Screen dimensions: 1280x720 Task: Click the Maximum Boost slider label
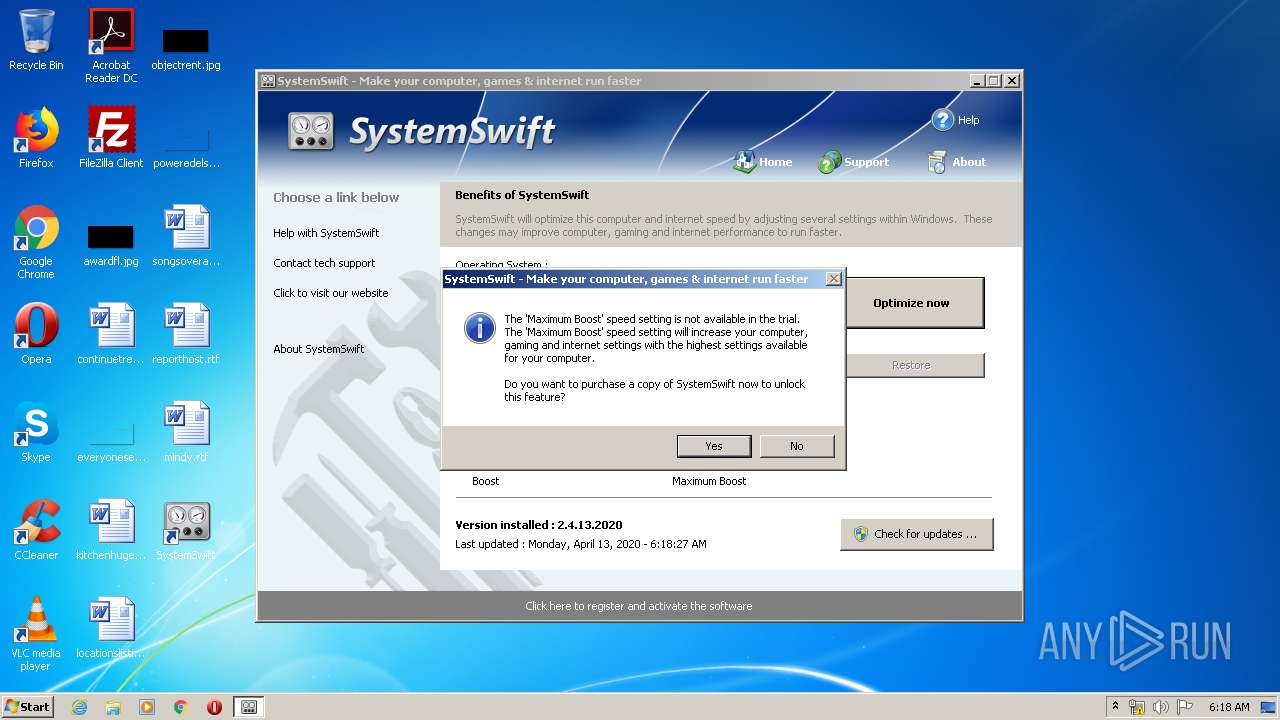[709, 481]
